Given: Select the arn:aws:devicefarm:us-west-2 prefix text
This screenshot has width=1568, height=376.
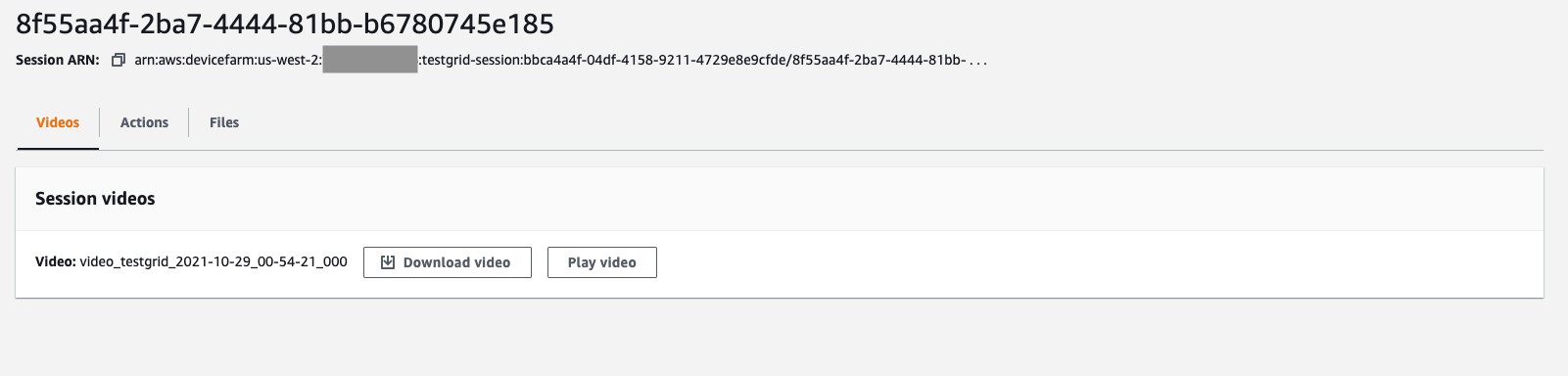Looking at the screenshot, I should tap(227, 60).
